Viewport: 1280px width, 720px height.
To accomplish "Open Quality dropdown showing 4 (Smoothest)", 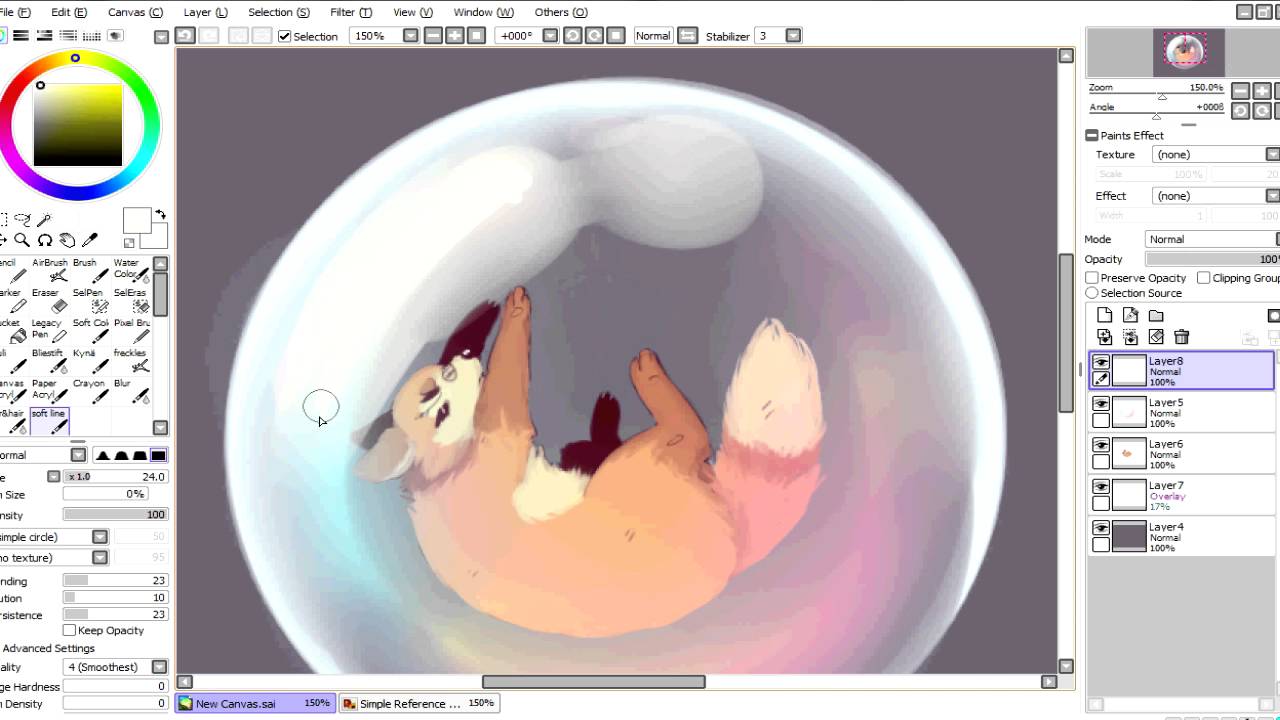I will point(159,667).
